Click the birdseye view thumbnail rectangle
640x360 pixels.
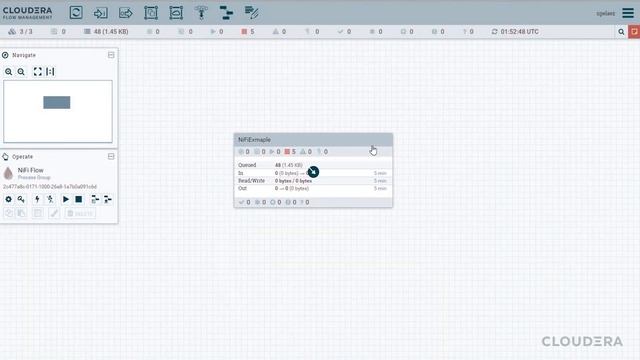click(57, 102)
